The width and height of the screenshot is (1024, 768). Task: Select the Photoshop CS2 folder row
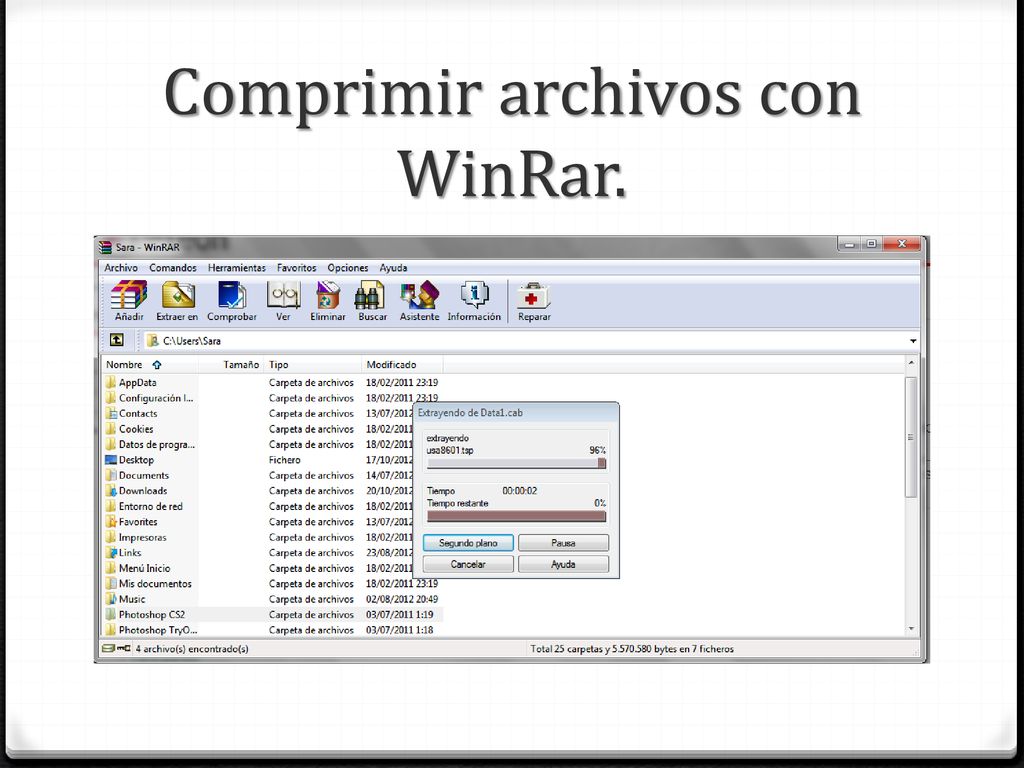click(x=273, y=615)
